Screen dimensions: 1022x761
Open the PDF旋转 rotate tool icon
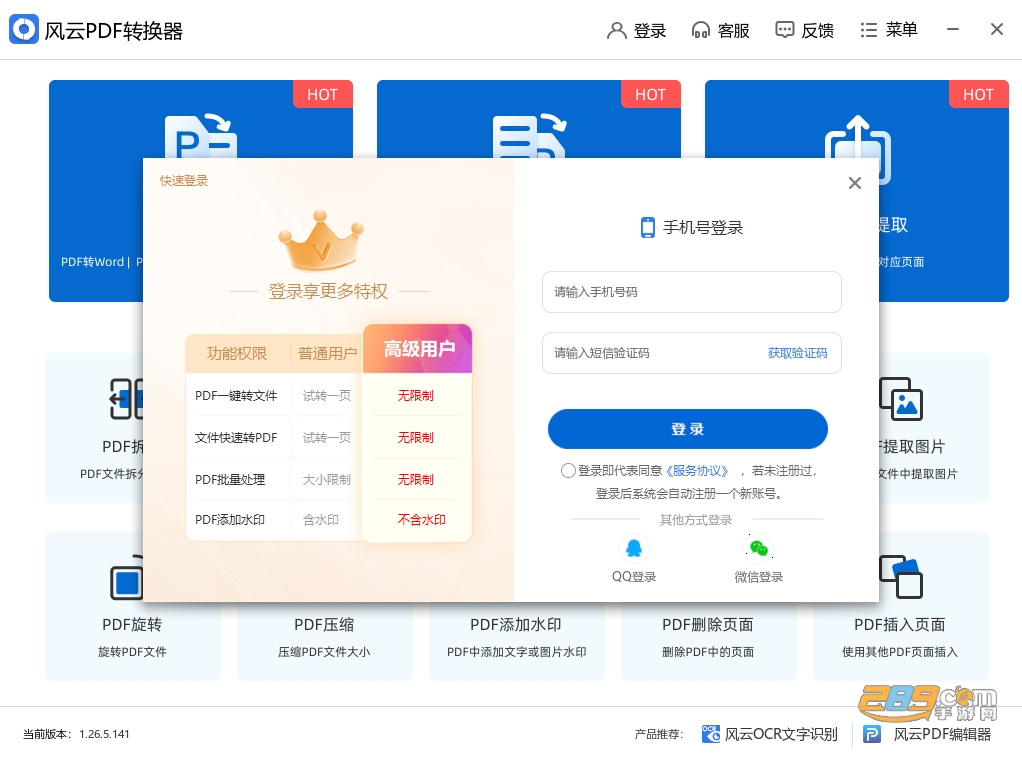126,577
